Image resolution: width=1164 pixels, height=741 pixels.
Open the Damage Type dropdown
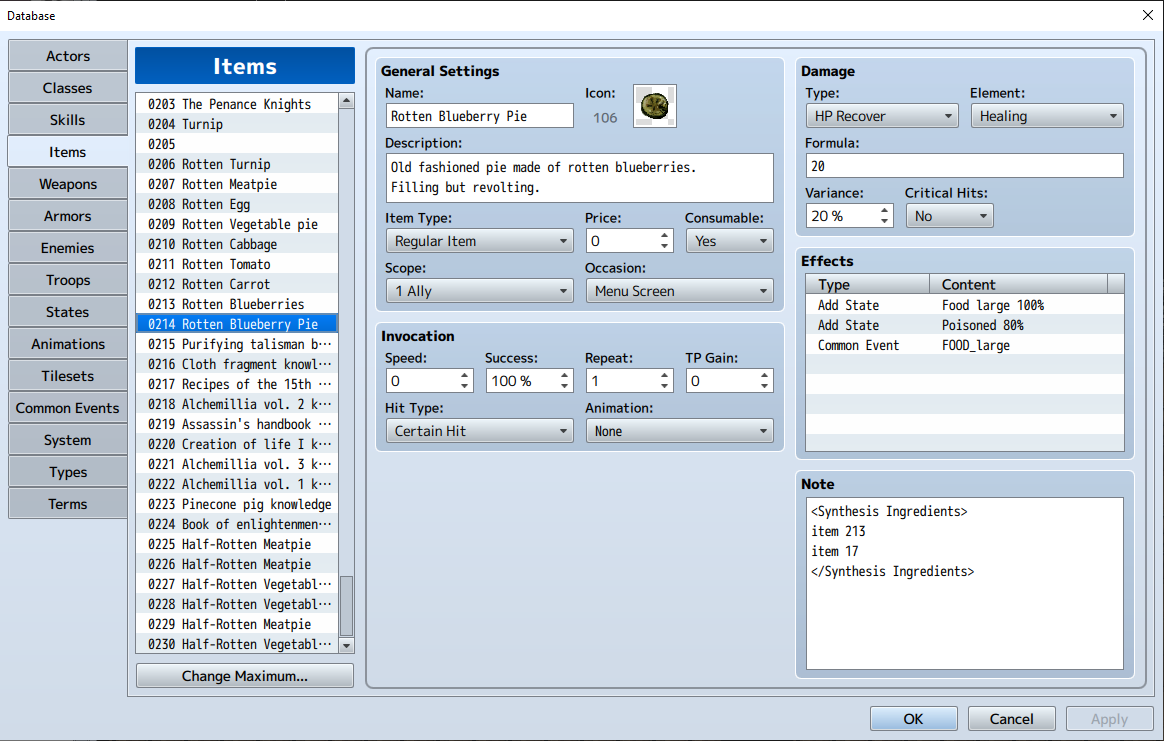click(x=881, y=116)
